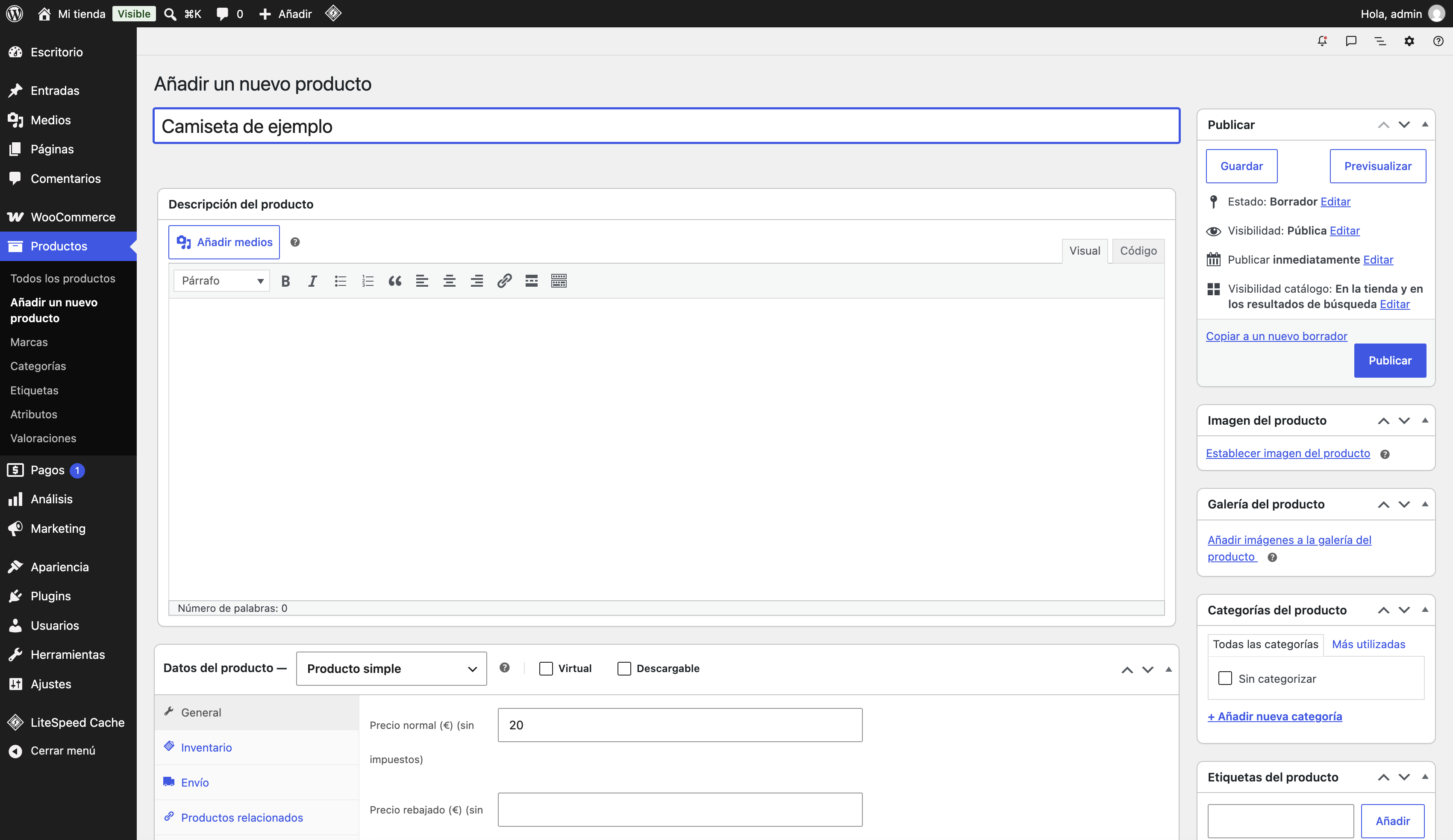The width and height of the screenshot is (1453, 840).
Task: Align text center
Action: coord(449,281)
